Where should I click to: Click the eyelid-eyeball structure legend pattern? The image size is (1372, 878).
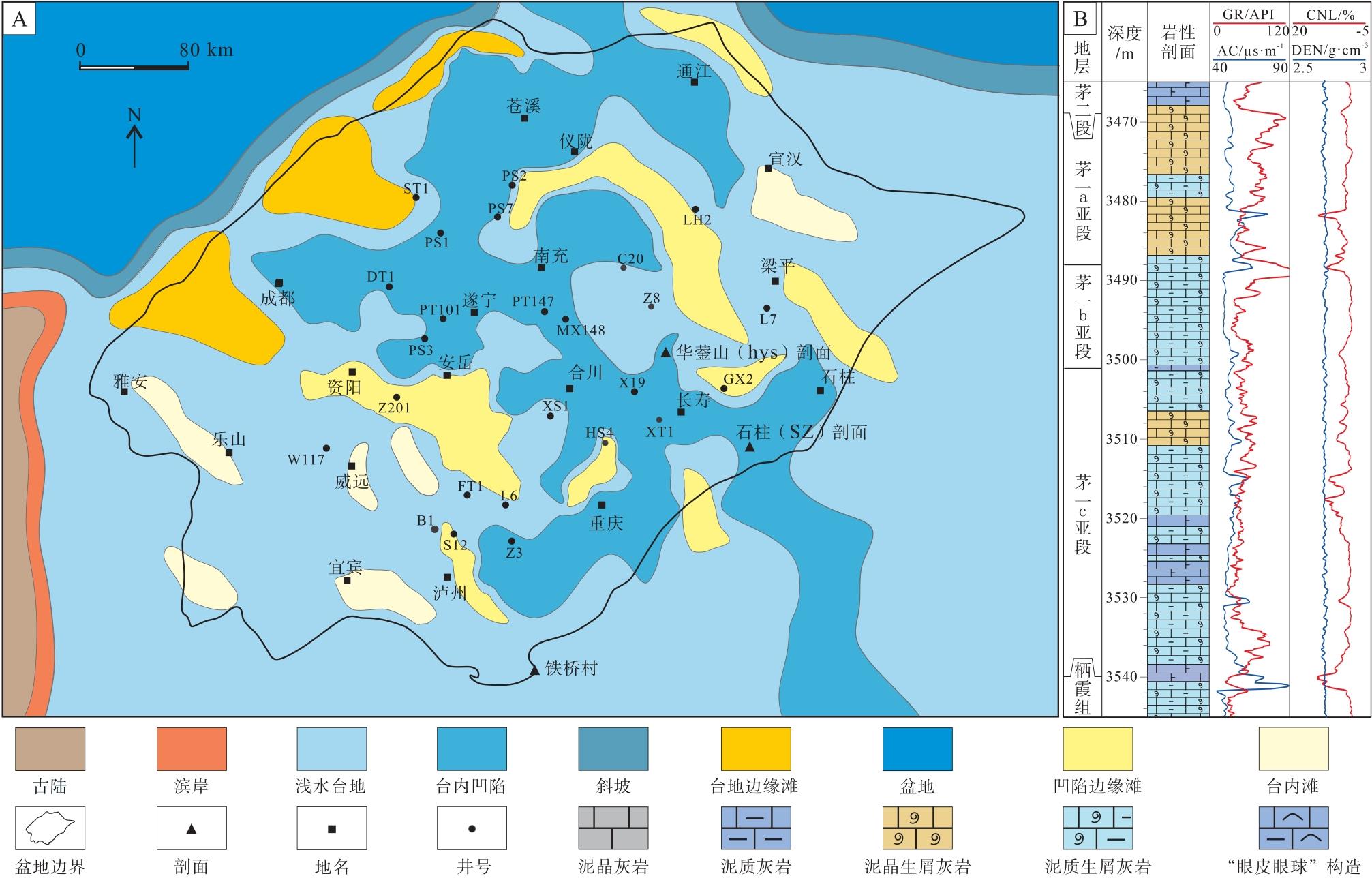click(x=1293, y=830)
